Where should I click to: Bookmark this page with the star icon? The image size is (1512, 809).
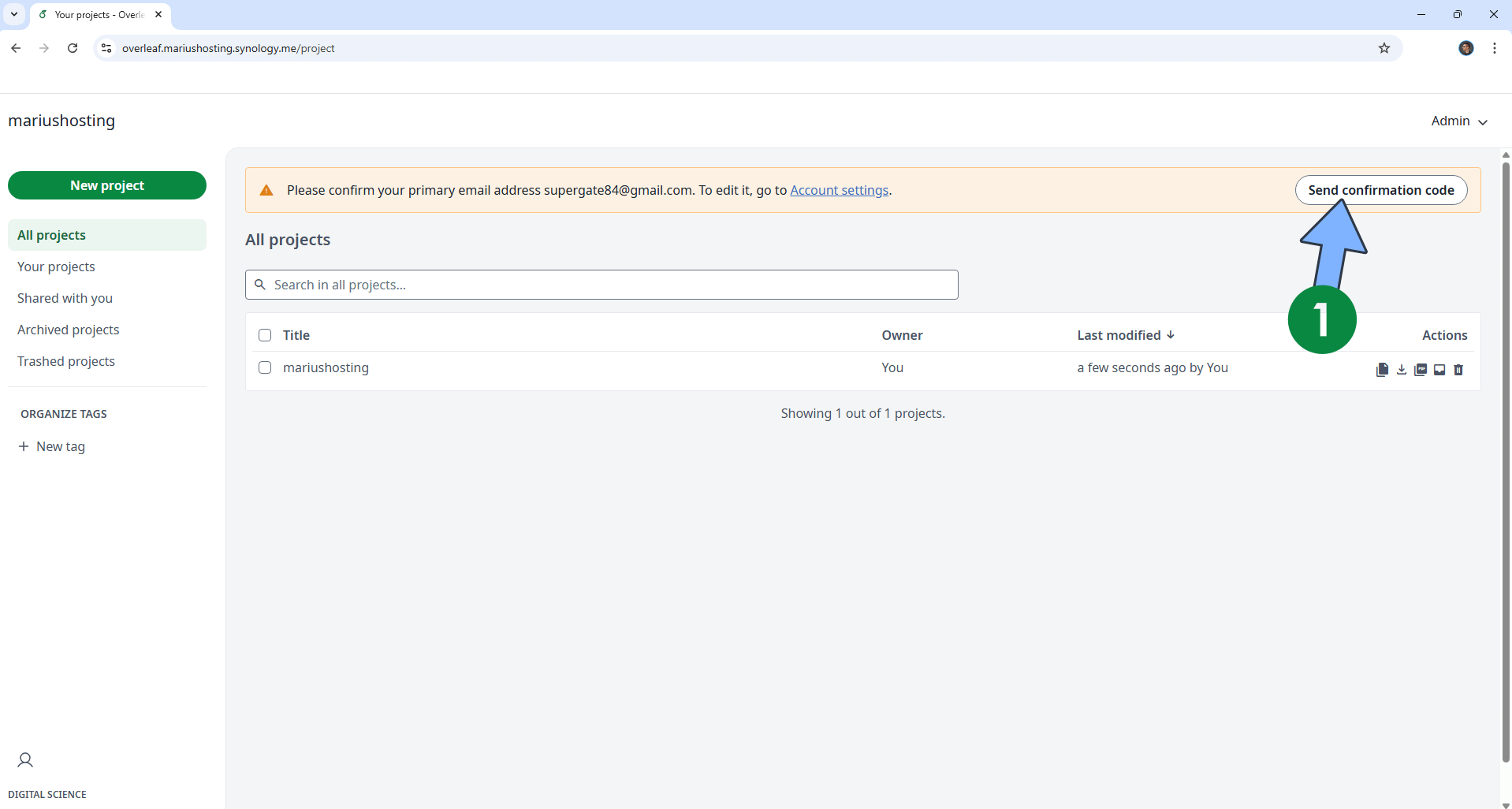1385,48
